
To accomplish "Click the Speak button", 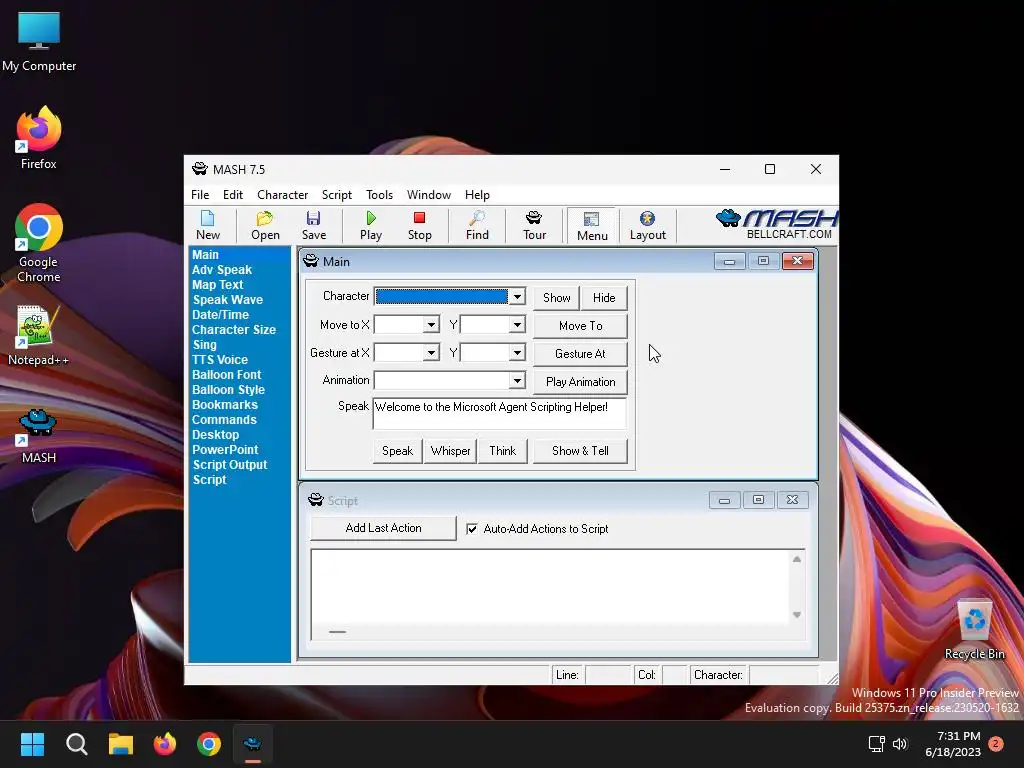I will coord(397,451).
